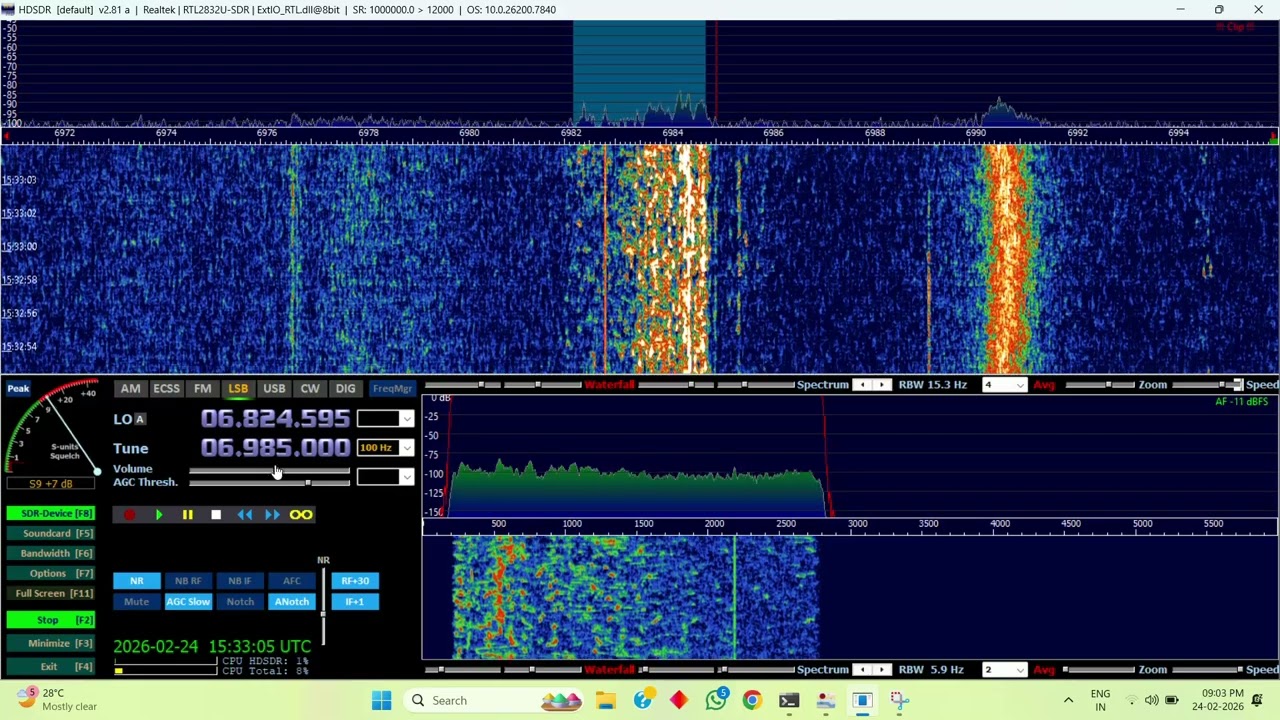The height and width of the screenshot is (720, 1280).
Task: Click upper RBW left arrow stepper
Action: tap(862, 385)
